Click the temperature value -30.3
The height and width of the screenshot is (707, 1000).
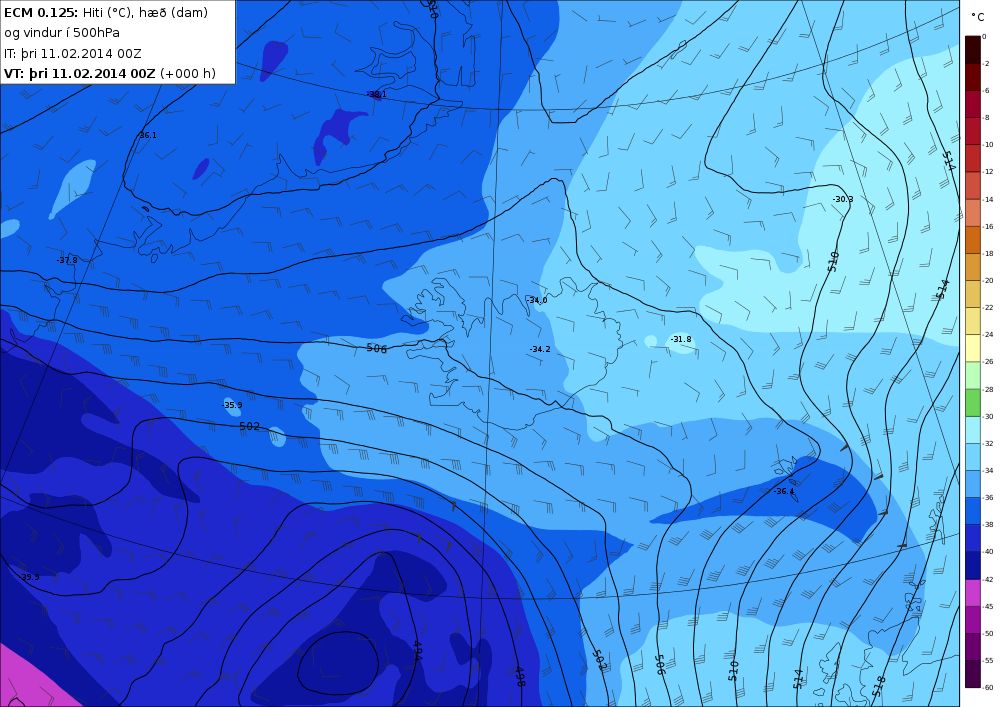(842, 200)
